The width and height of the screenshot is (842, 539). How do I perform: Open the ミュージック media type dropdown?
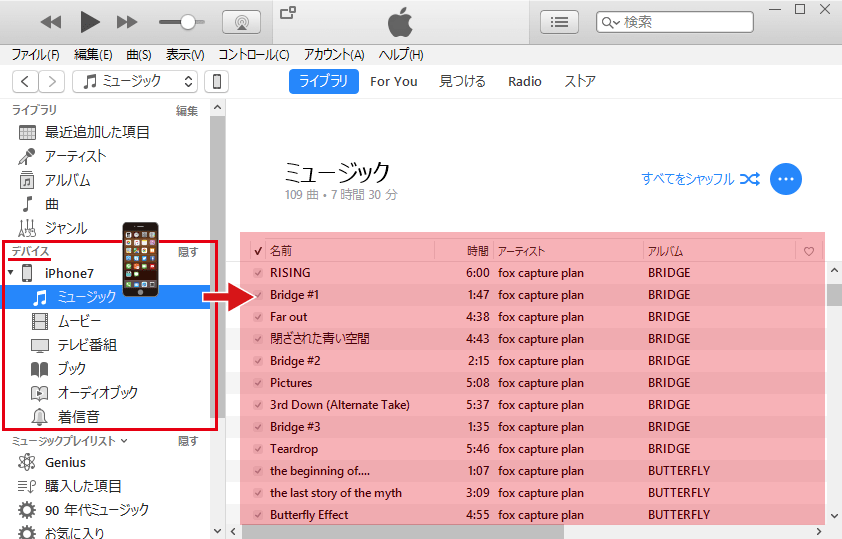coord(135,82)
